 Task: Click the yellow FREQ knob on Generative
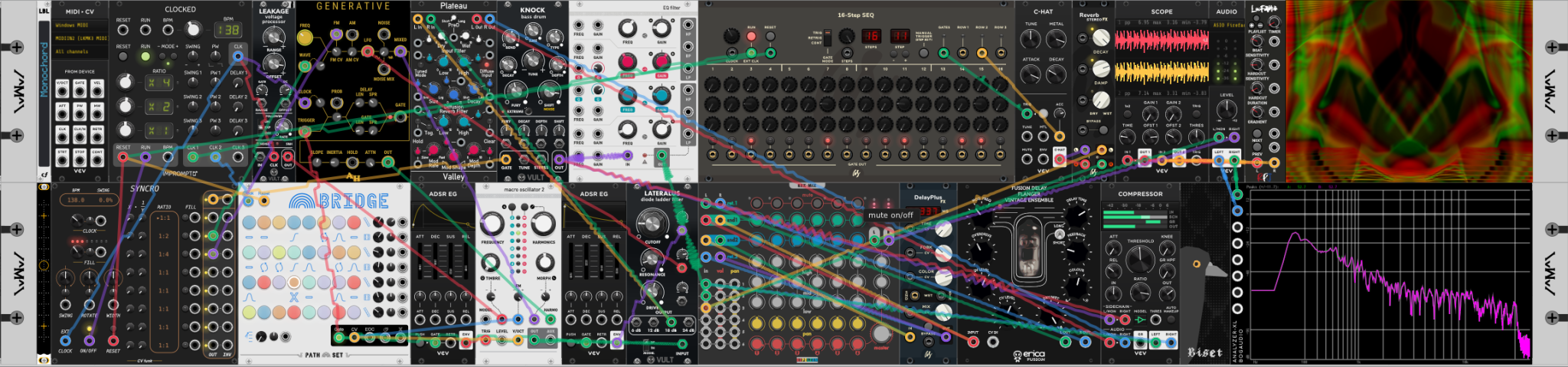305,38
